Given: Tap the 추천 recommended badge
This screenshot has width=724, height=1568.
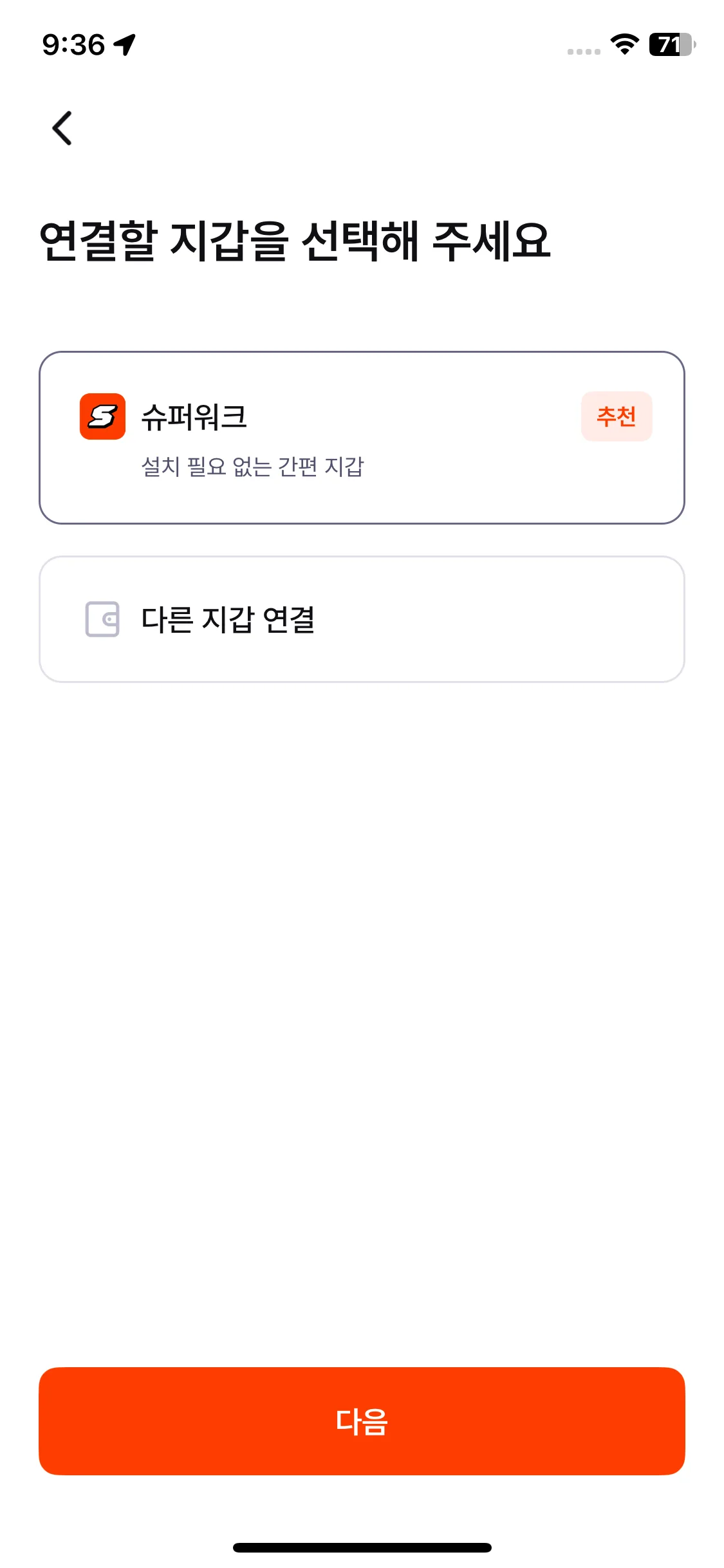Looking at the screenshot, I should pos(617,416).
